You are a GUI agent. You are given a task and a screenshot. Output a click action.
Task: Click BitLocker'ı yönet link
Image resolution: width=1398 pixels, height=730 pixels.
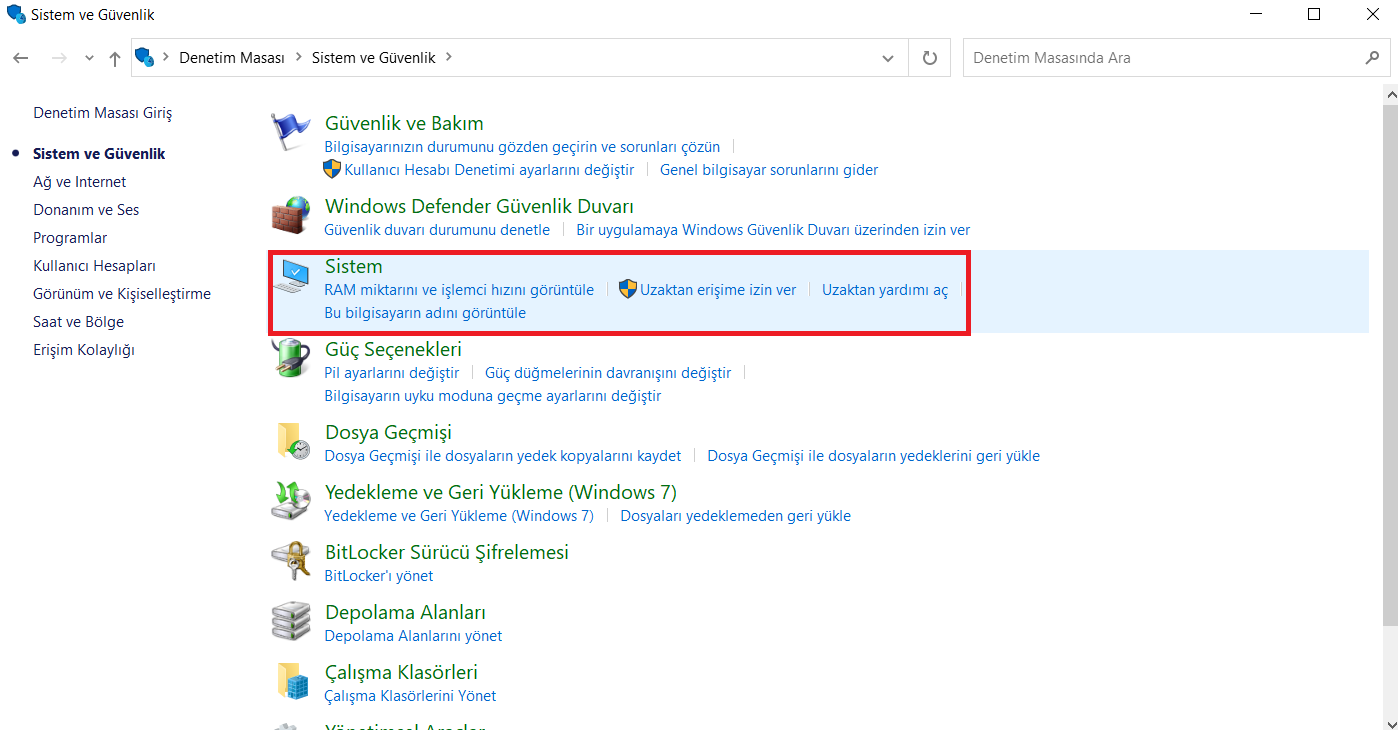pos(379,576)
